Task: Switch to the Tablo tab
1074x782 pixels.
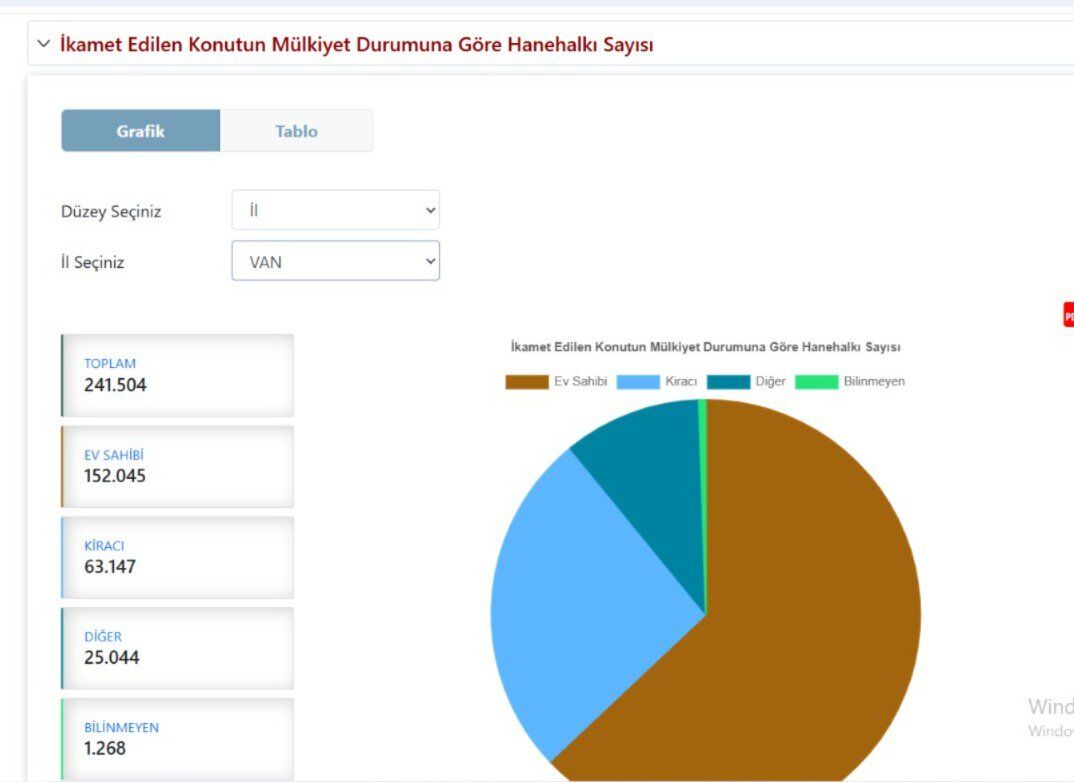Action: (x=297, y=131)
